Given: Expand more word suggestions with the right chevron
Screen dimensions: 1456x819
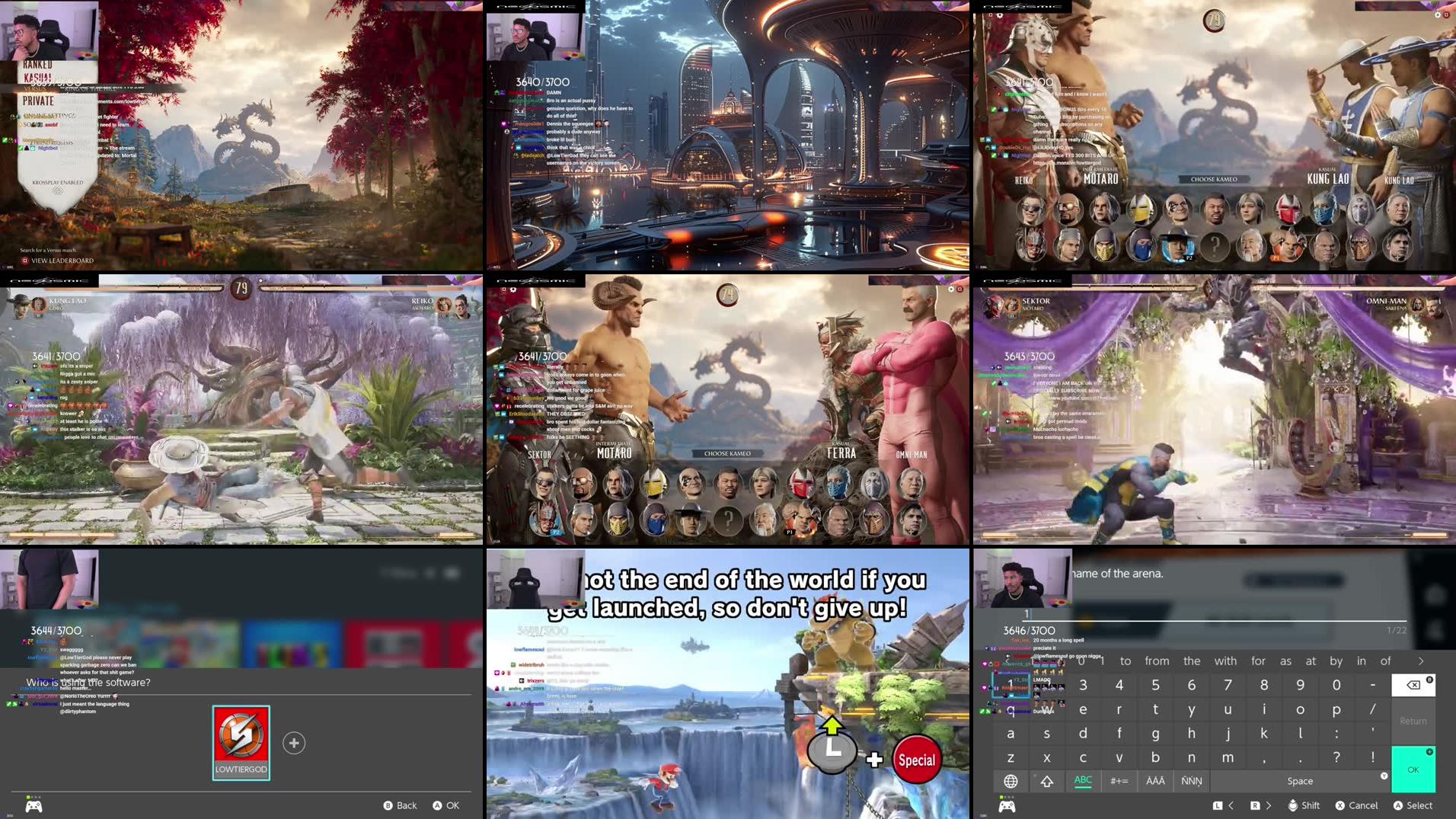Looking at the screenshot, I should coord(1421,661).
